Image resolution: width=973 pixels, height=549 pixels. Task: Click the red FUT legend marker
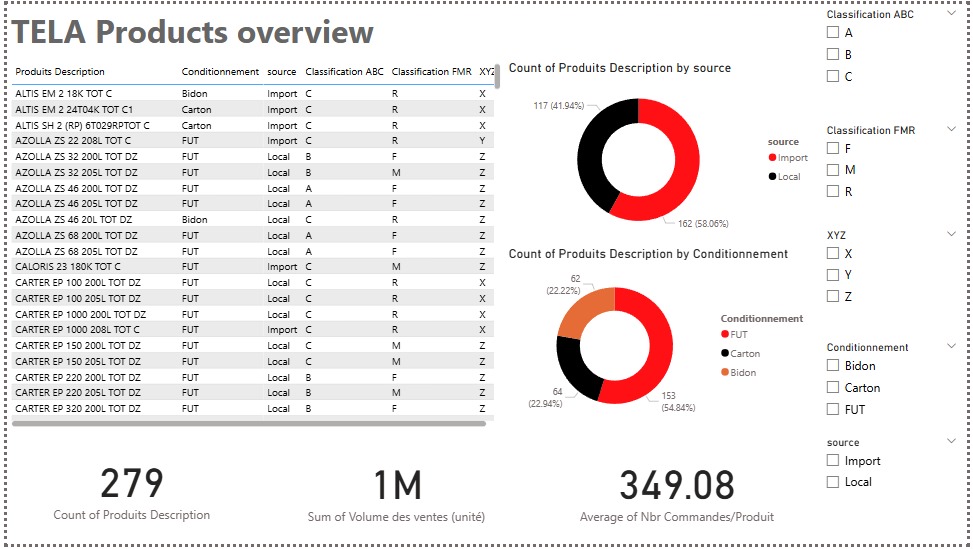point(725,335)
